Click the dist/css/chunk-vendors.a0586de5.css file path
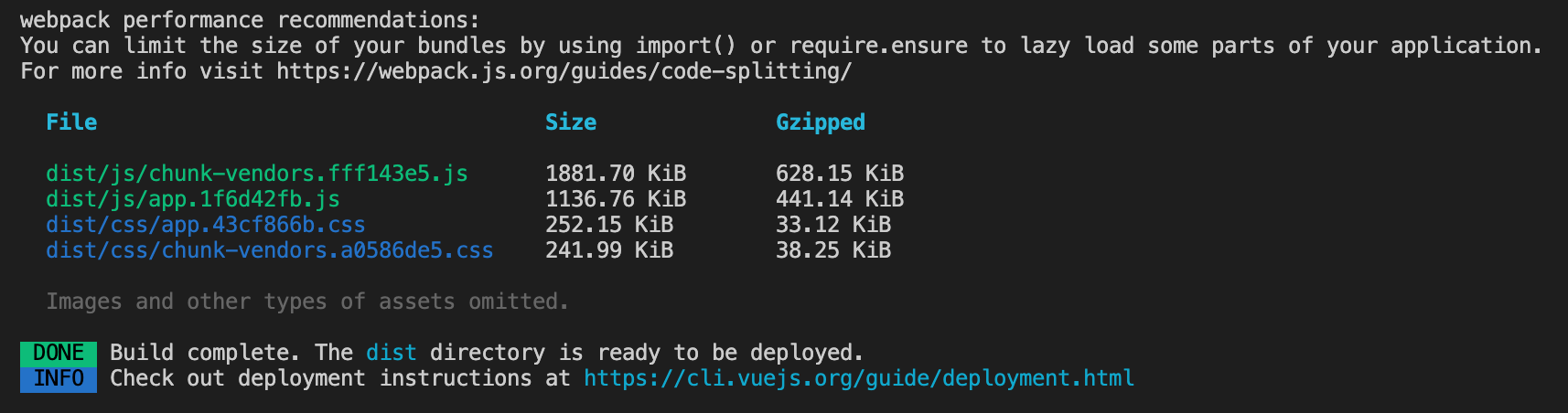 270,250
